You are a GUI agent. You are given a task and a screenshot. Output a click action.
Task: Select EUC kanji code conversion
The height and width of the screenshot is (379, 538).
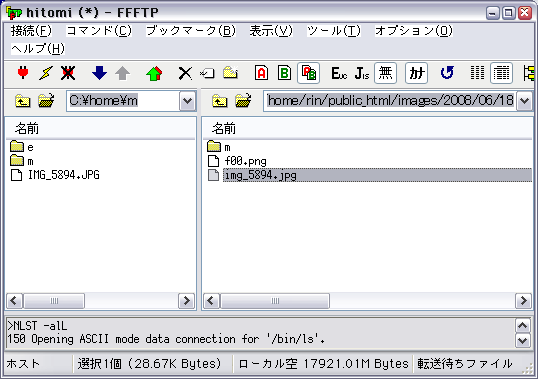tap(339, 73)
